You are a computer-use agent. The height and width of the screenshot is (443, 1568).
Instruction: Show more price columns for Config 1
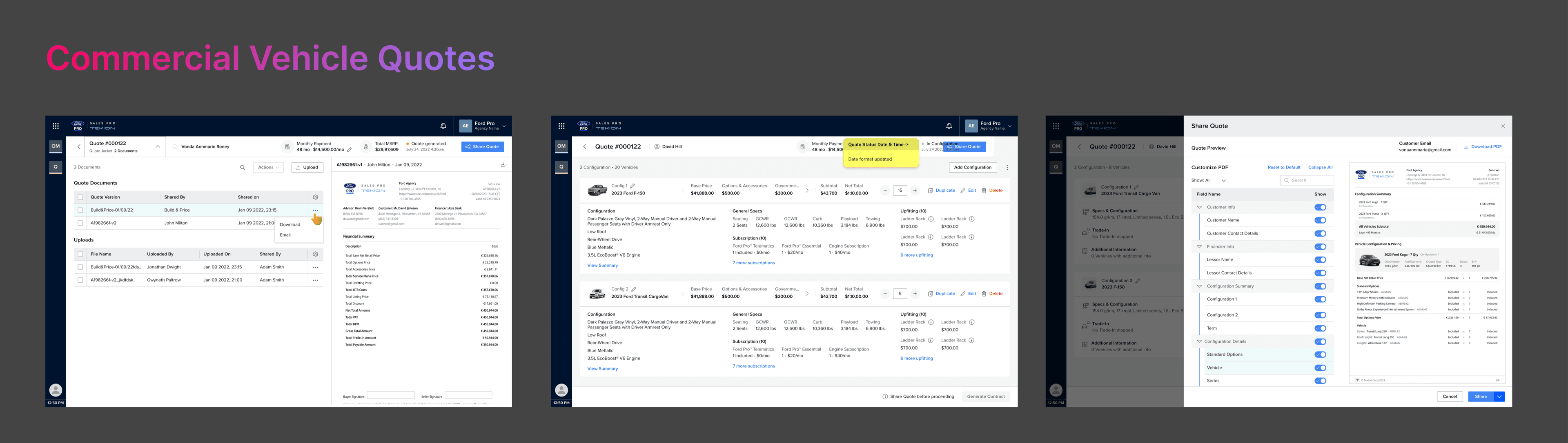807,190
